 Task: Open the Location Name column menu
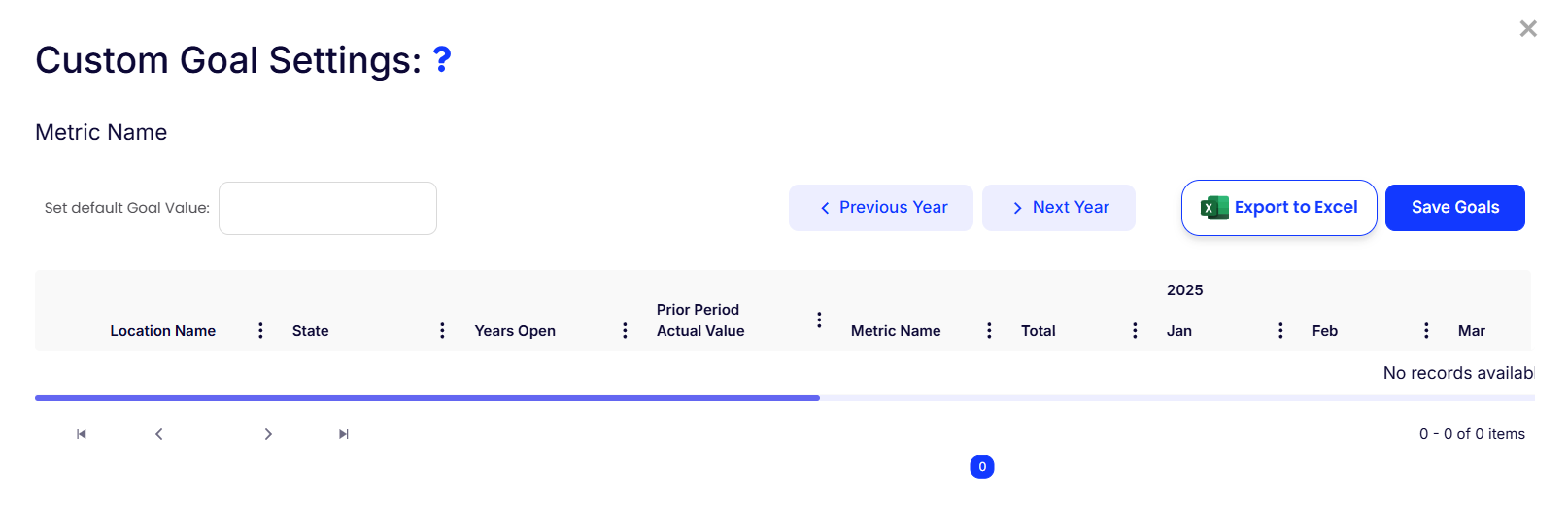(x=260, y=331)
